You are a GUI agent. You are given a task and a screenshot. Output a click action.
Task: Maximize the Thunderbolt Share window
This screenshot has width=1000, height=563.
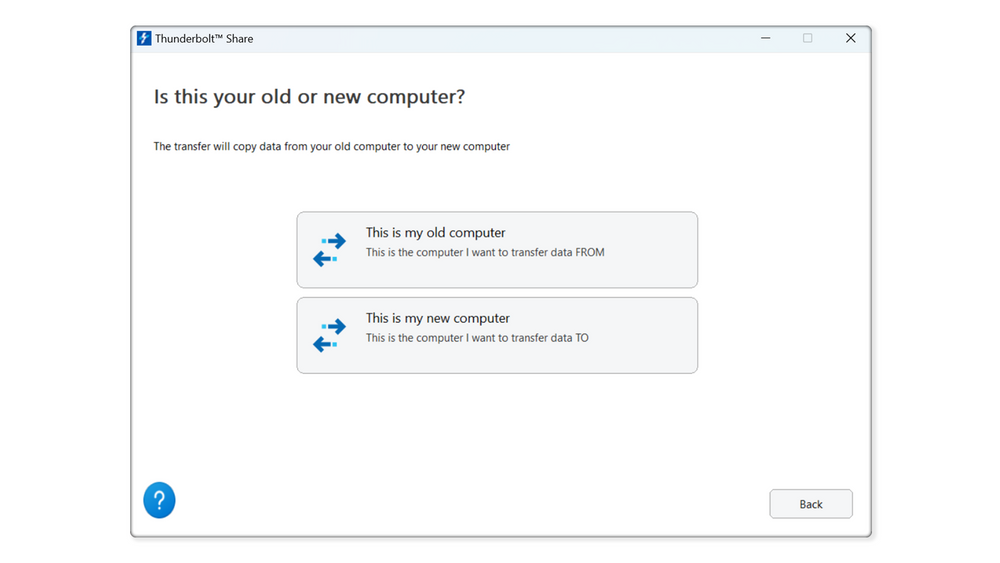tap(808, 38)
